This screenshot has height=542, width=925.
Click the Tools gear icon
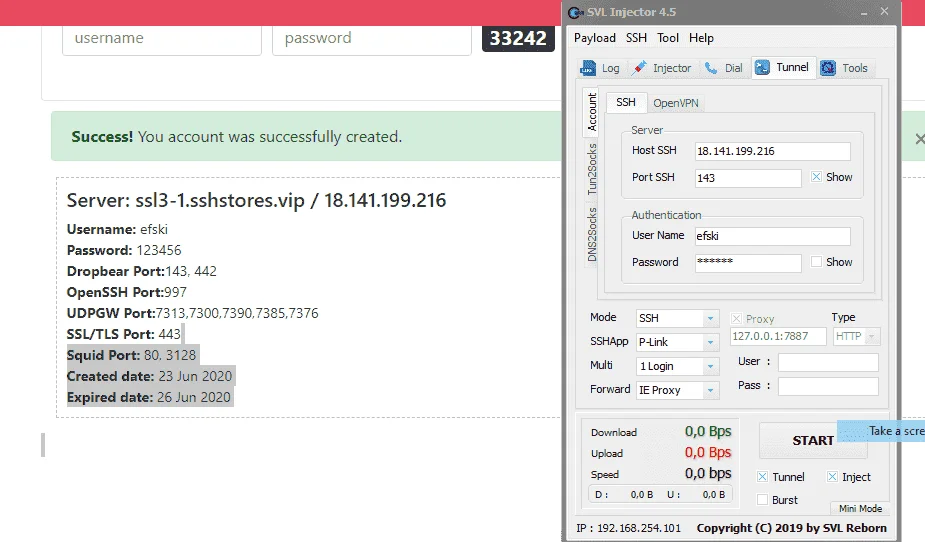tap(828, 68)
